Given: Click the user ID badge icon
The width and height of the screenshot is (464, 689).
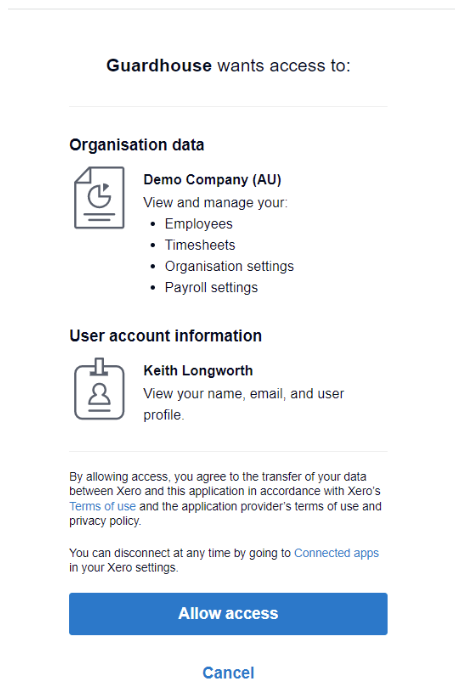Looking at the screenshot, I should coord(99,389).
